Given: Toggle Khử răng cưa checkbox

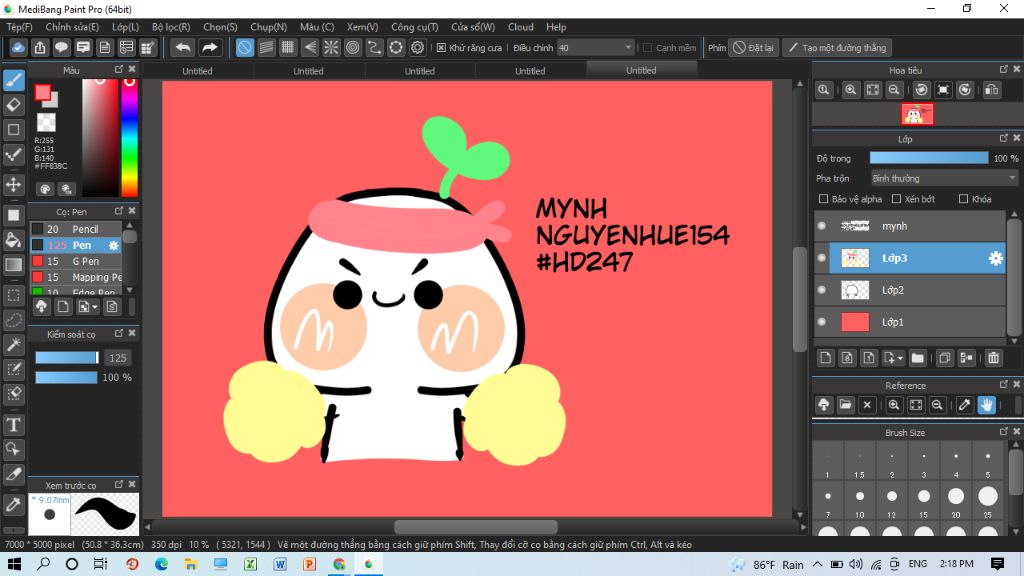Looking at the screenshot, I should [x=441, y=48].
